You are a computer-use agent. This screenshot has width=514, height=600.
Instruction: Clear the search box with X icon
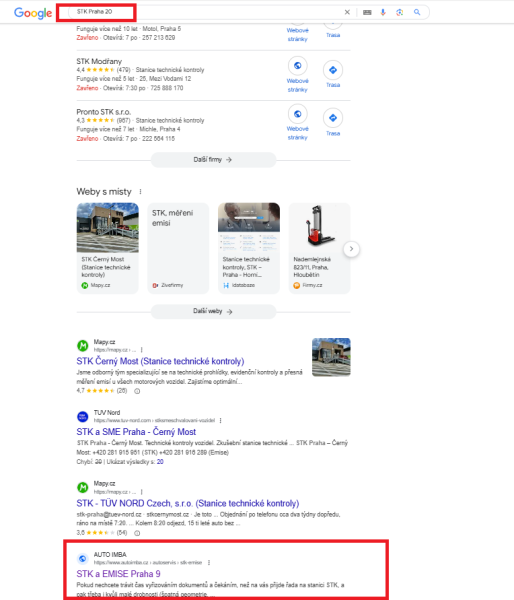[x=347, y=12]
